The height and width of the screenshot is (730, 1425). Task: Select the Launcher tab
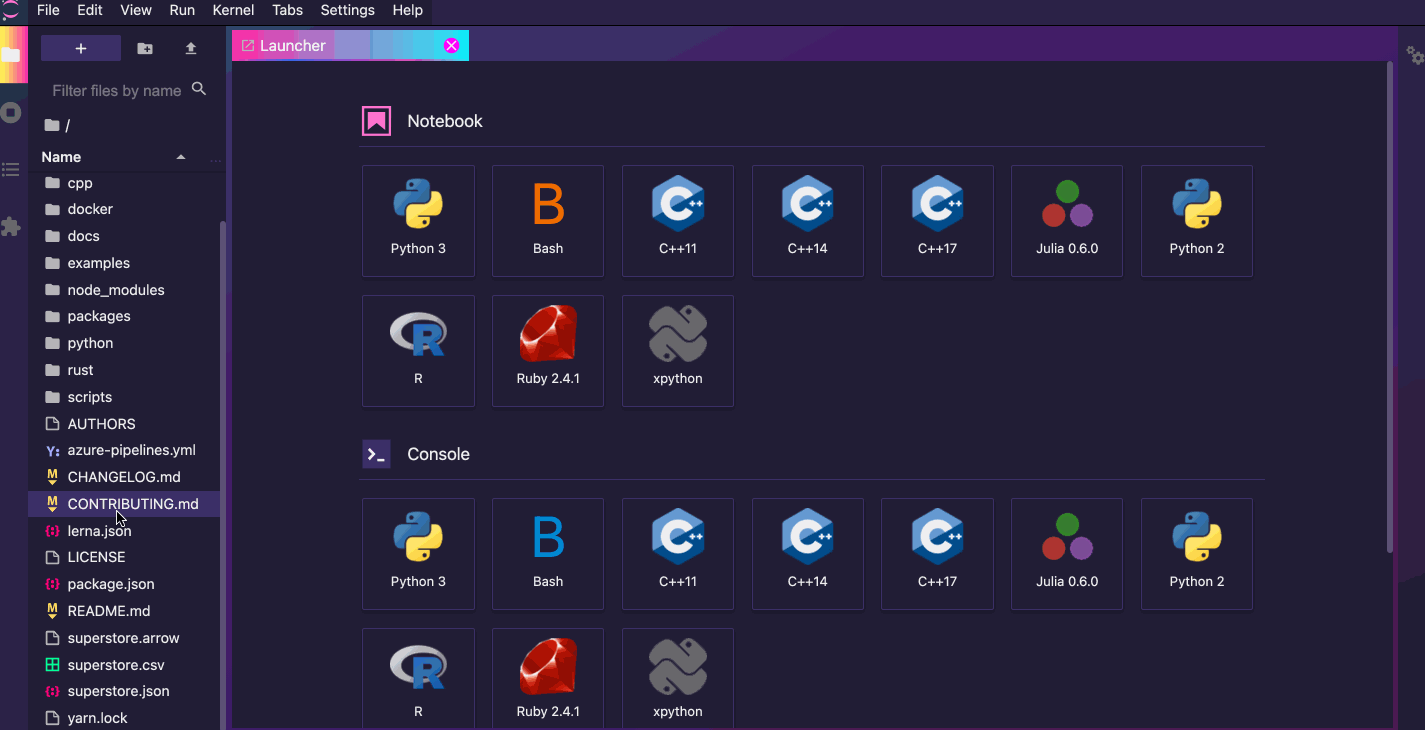[x=350, y=45]
